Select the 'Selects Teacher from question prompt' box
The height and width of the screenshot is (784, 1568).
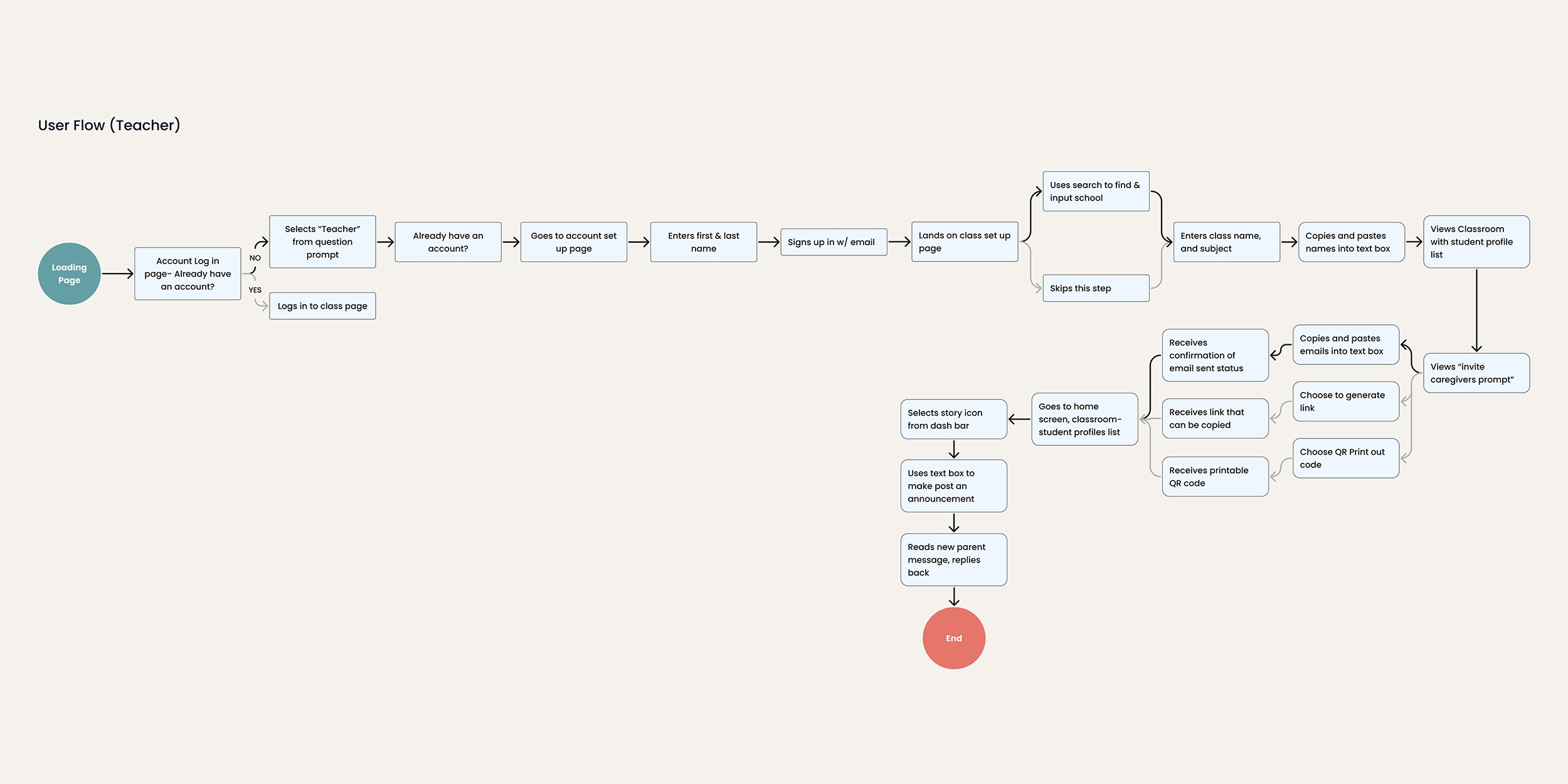pos(322,241)
